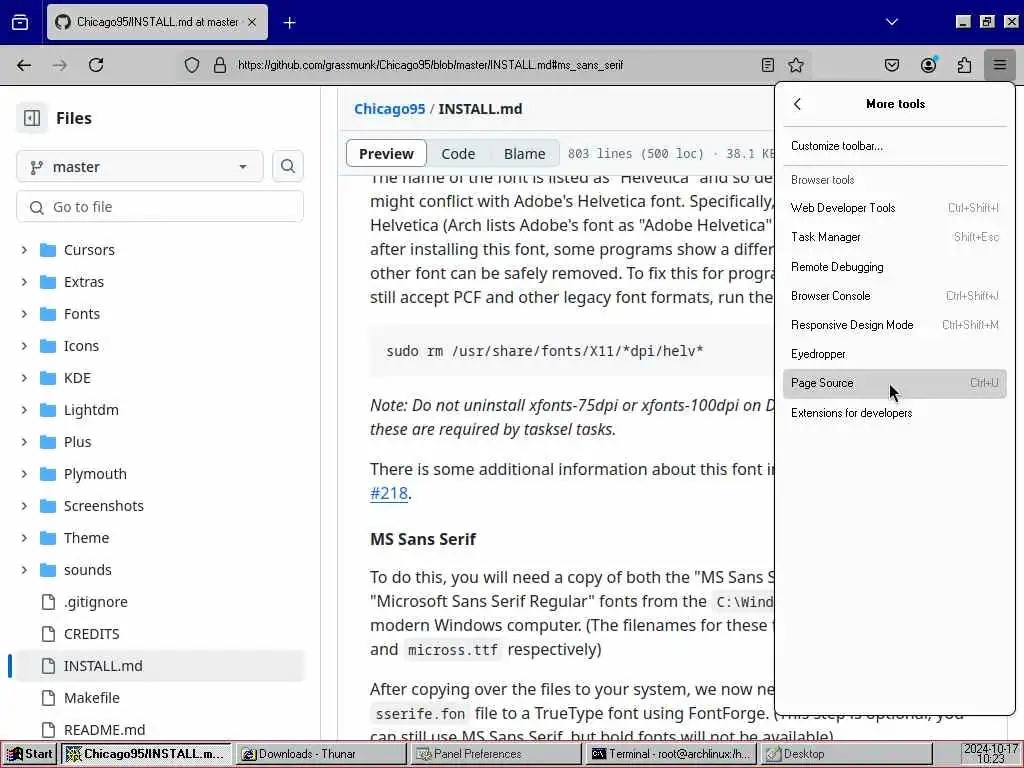Switch to Desktop taskbar item
The width and height of the screenshot is (1024, 768).
(x=846, y=754)
